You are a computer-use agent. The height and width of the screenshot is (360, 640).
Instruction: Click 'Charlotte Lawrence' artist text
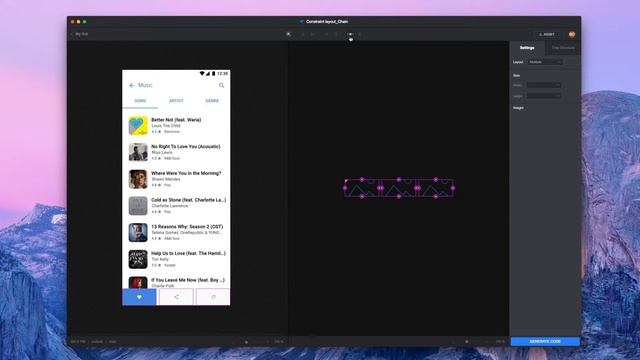pos(170,206)
